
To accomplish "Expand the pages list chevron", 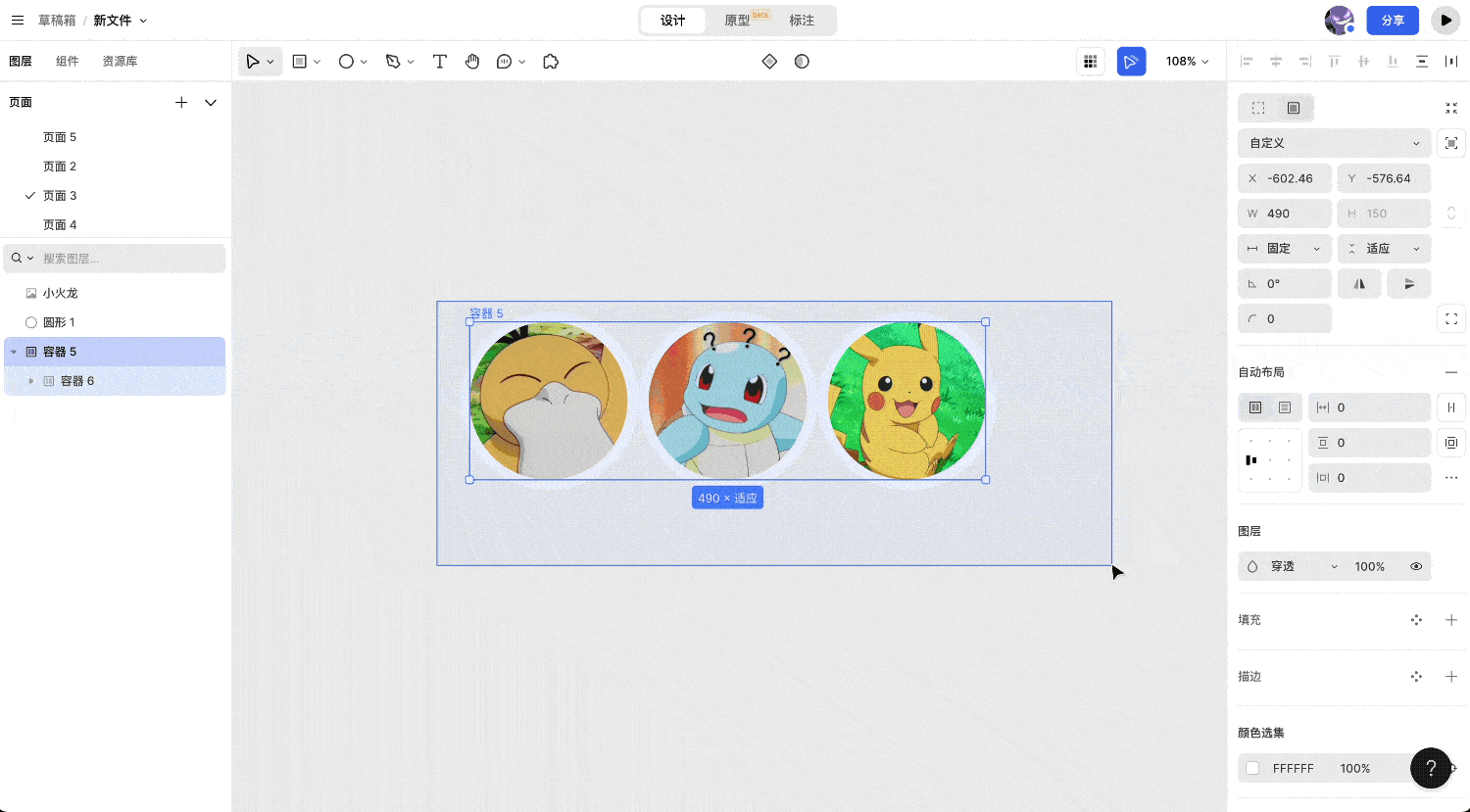I will [x=211, y=102].
